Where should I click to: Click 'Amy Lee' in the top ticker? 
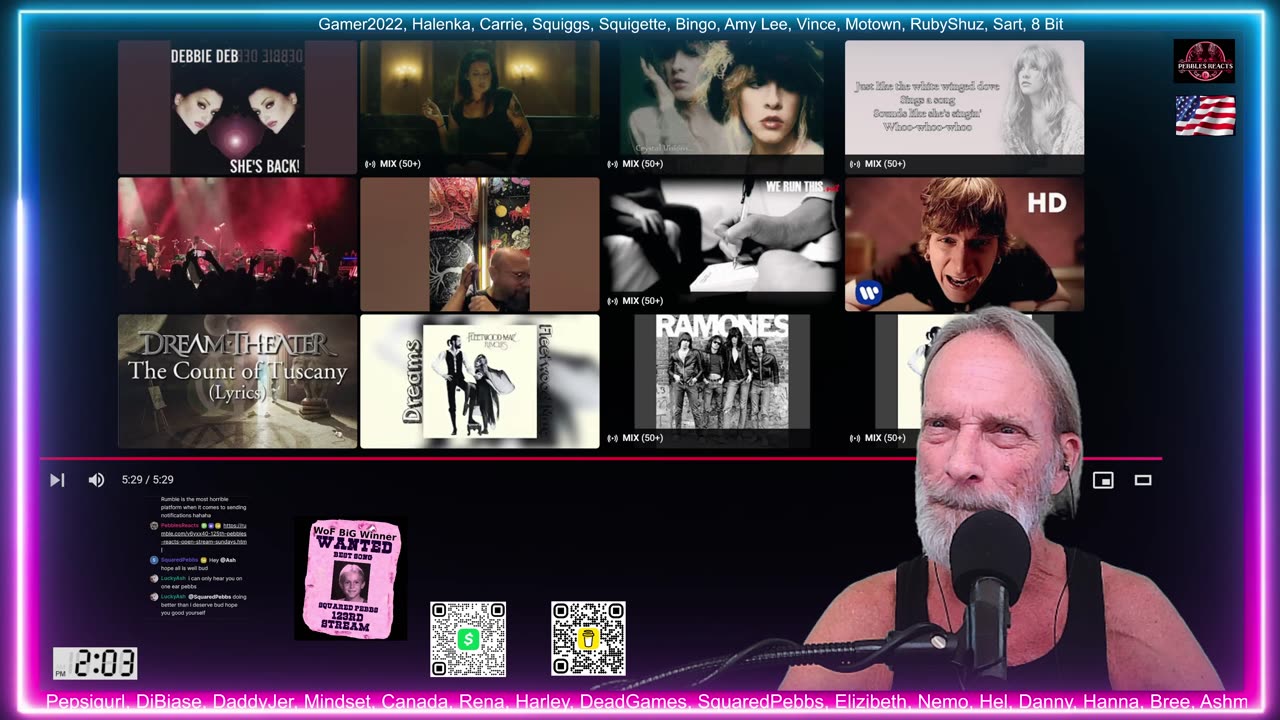click(756, 24)
